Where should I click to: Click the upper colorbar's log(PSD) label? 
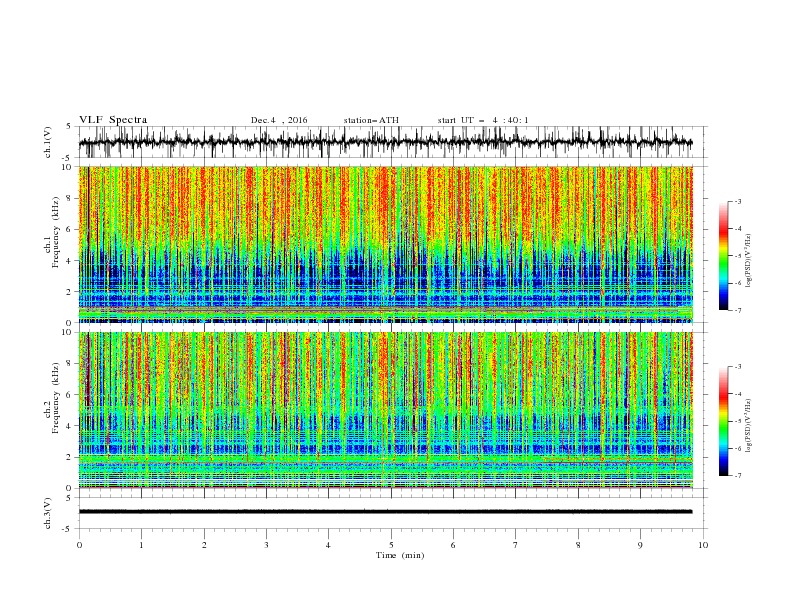coord(749,261)
